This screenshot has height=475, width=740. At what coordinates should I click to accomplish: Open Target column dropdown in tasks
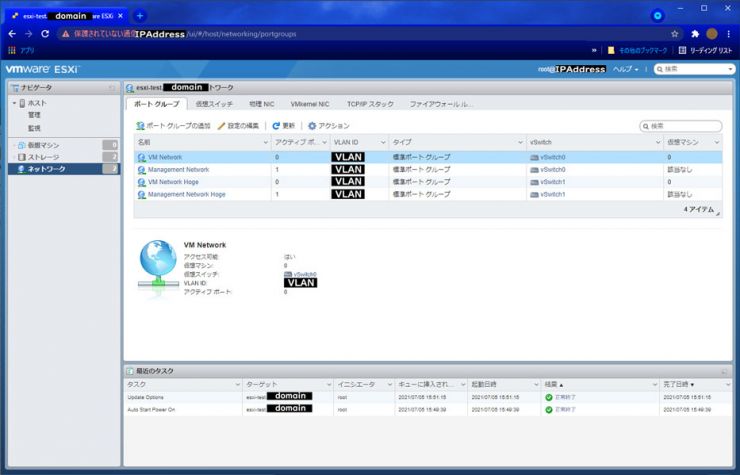pyautogui.click(x=329, y=385)
